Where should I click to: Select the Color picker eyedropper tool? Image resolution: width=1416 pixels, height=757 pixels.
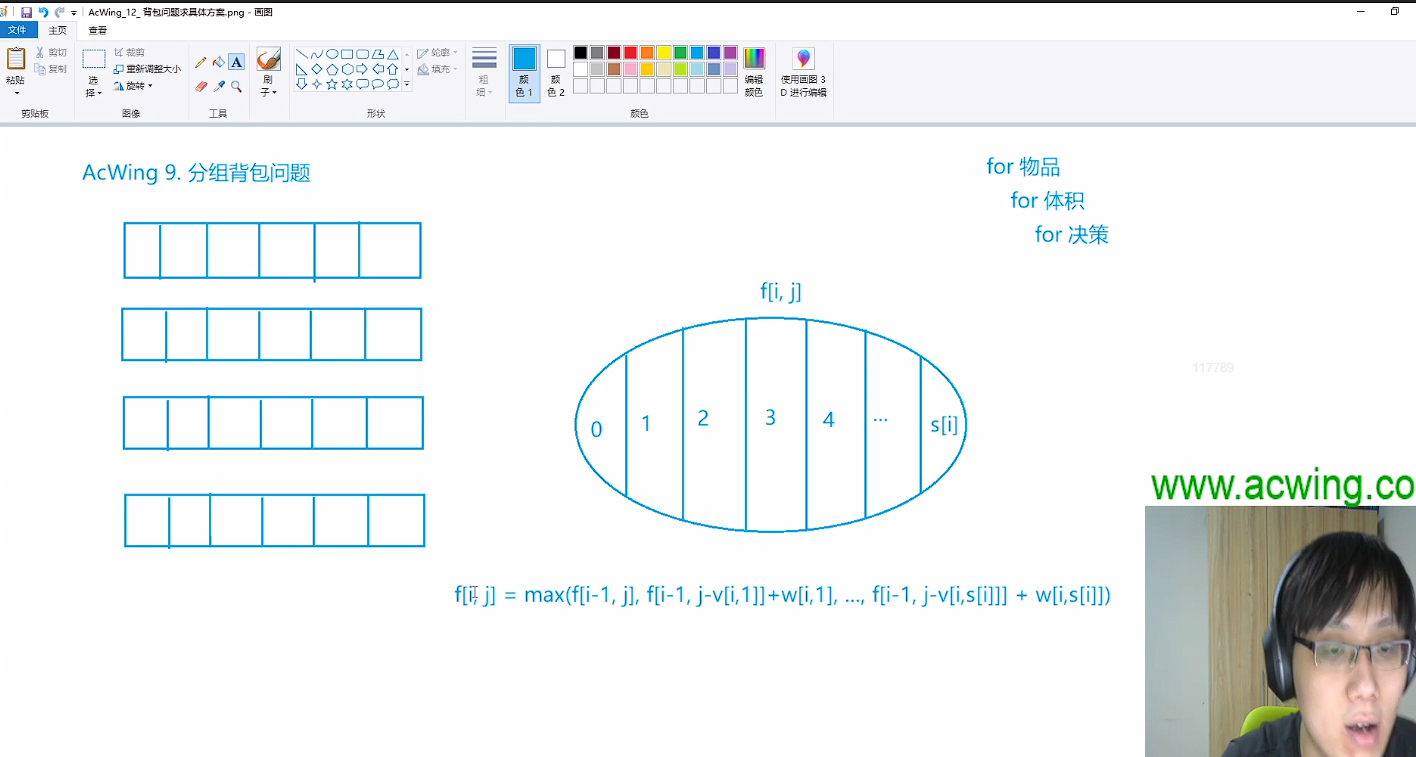click(x=218, y=87)
